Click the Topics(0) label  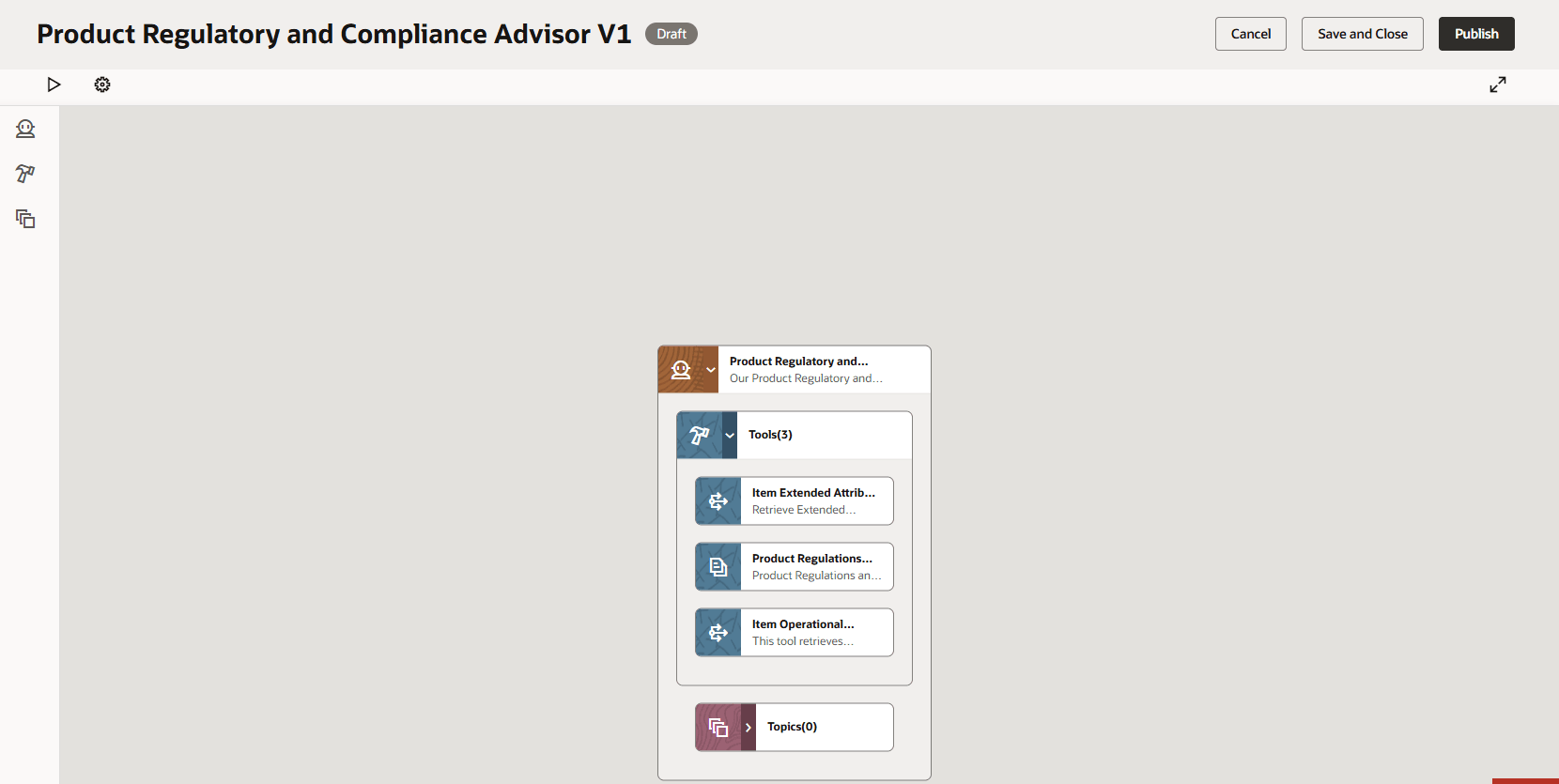click(x=792, y=727)
